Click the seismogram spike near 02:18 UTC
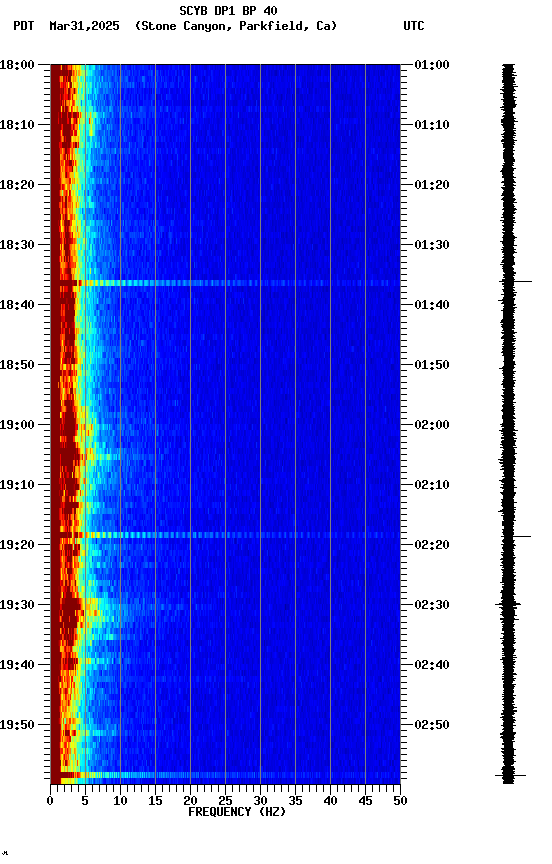Viewport: 552px width, 864px height. click(x=516, y=536)
